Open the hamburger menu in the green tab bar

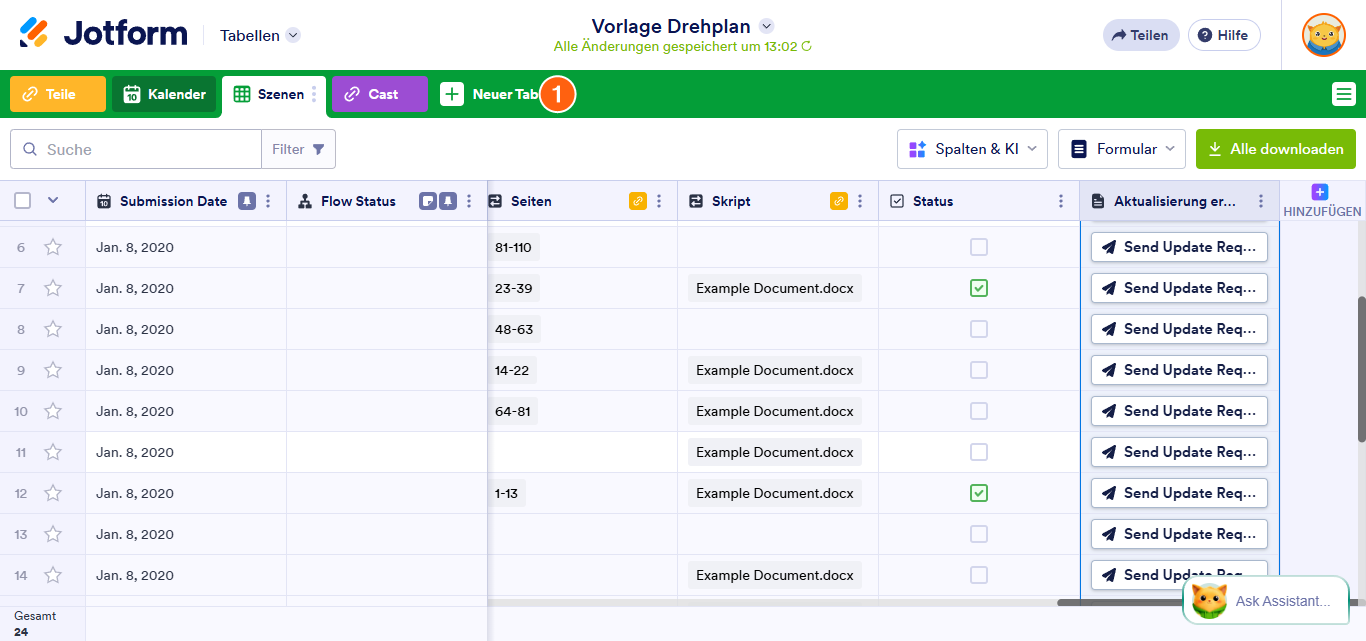(x=1343, y=95)
